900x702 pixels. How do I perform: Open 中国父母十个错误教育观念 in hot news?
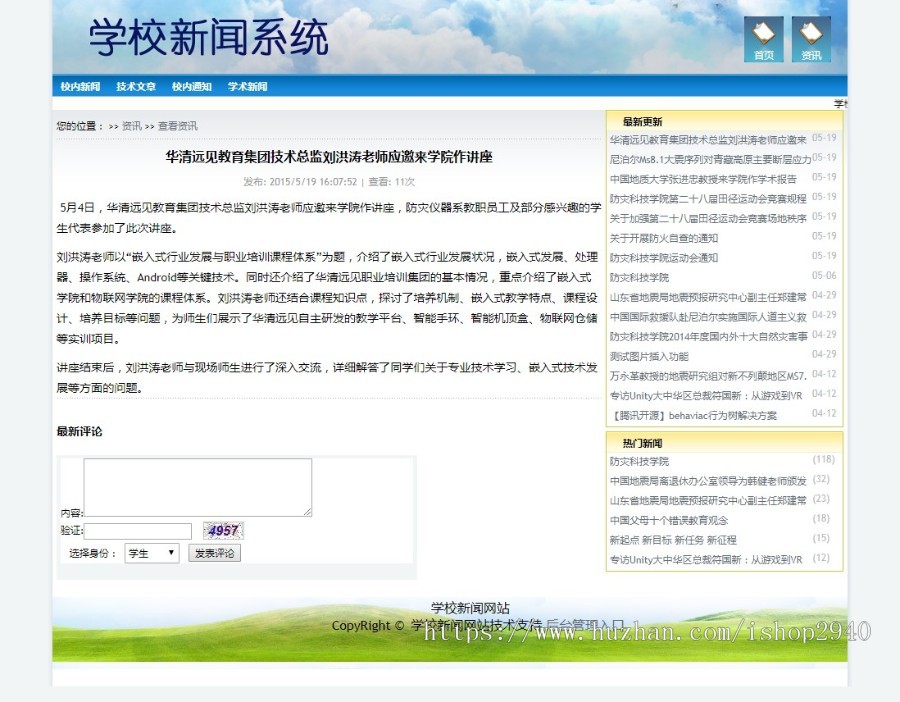pos(667,519)
